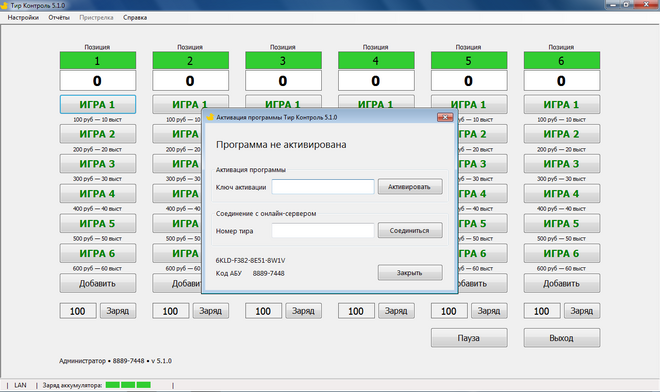The height and width of the screenshot is (392, 660).
Task: Select ИГРА 1 for position 1
Action: pyautogui.click(x=98, y=104)
